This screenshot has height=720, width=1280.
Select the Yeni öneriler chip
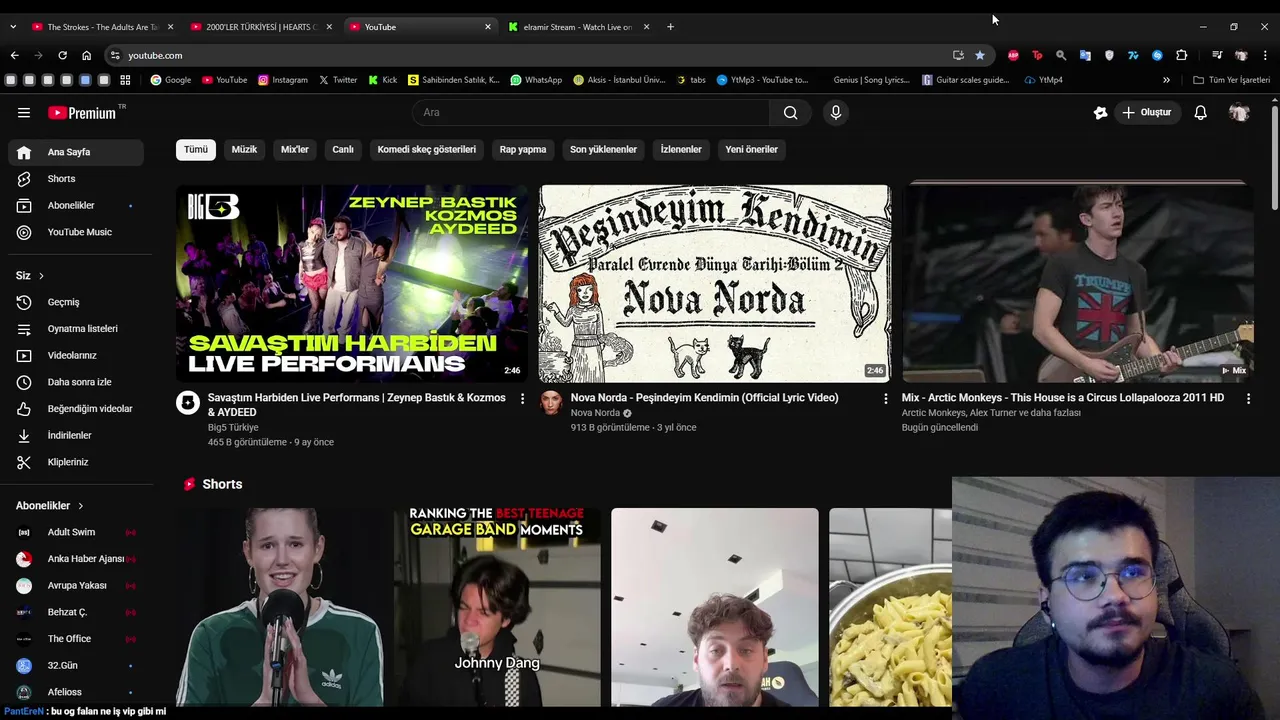click(x=751, y=149)
